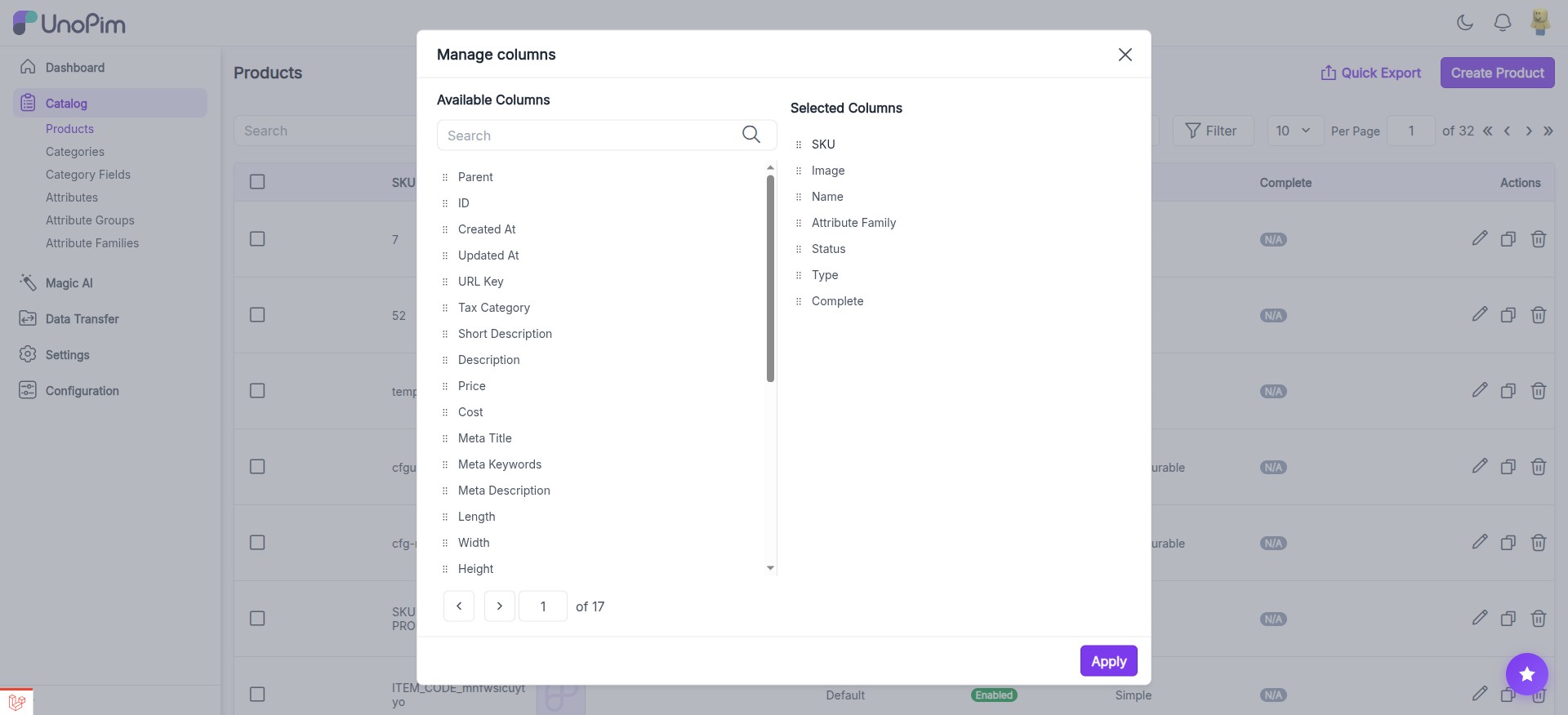Click the UnoPim logo
1568x715 pixels.
[69, 23]
